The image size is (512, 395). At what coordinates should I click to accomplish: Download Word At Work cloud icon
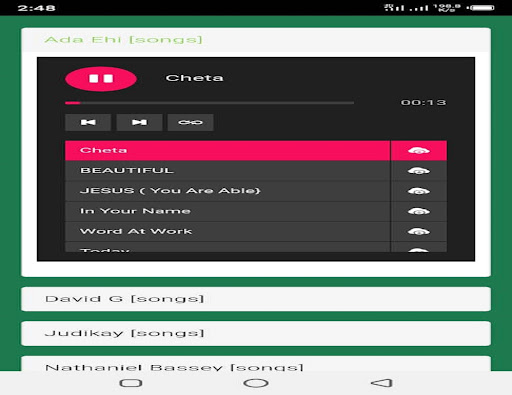[x=419, y=232]
